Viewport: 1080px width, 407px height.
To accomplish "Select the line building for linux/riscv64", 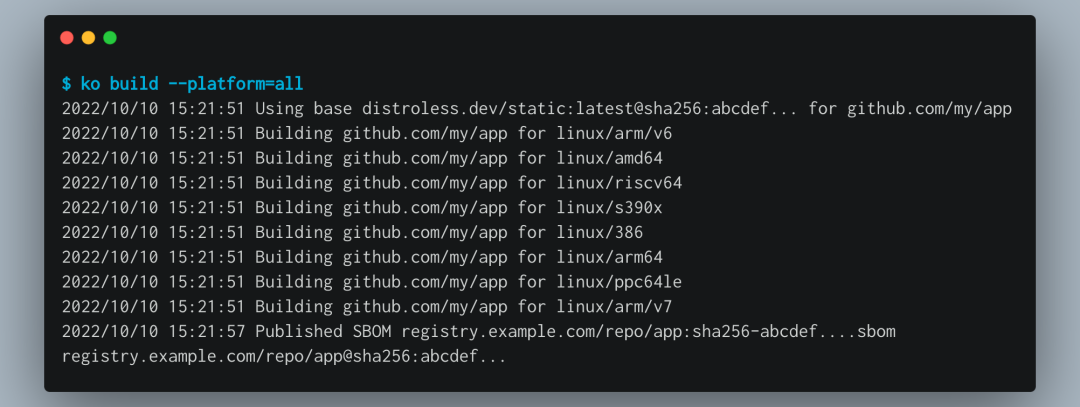I will (371, 183).
